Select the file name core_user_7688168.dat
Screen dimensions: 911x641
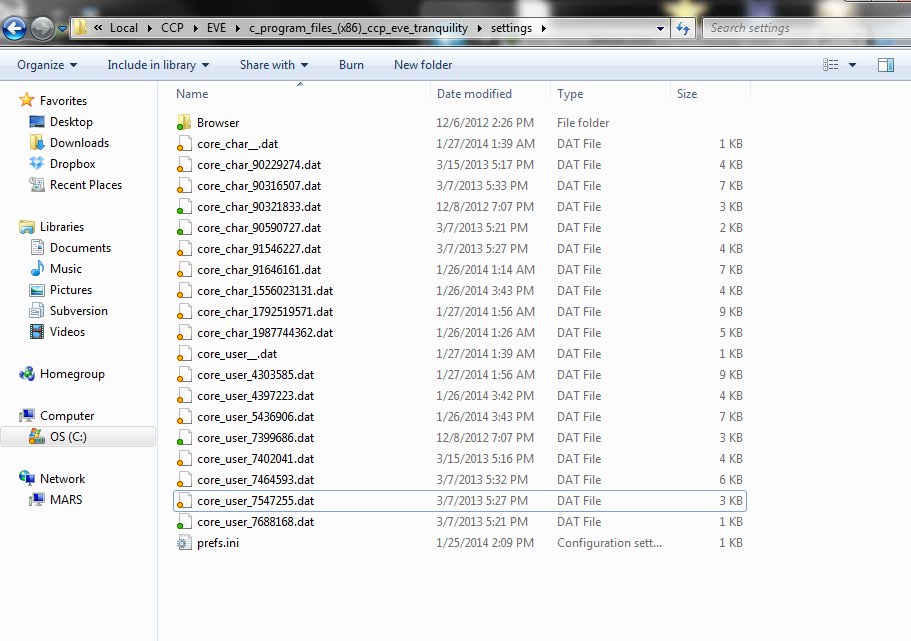[255, 522]
